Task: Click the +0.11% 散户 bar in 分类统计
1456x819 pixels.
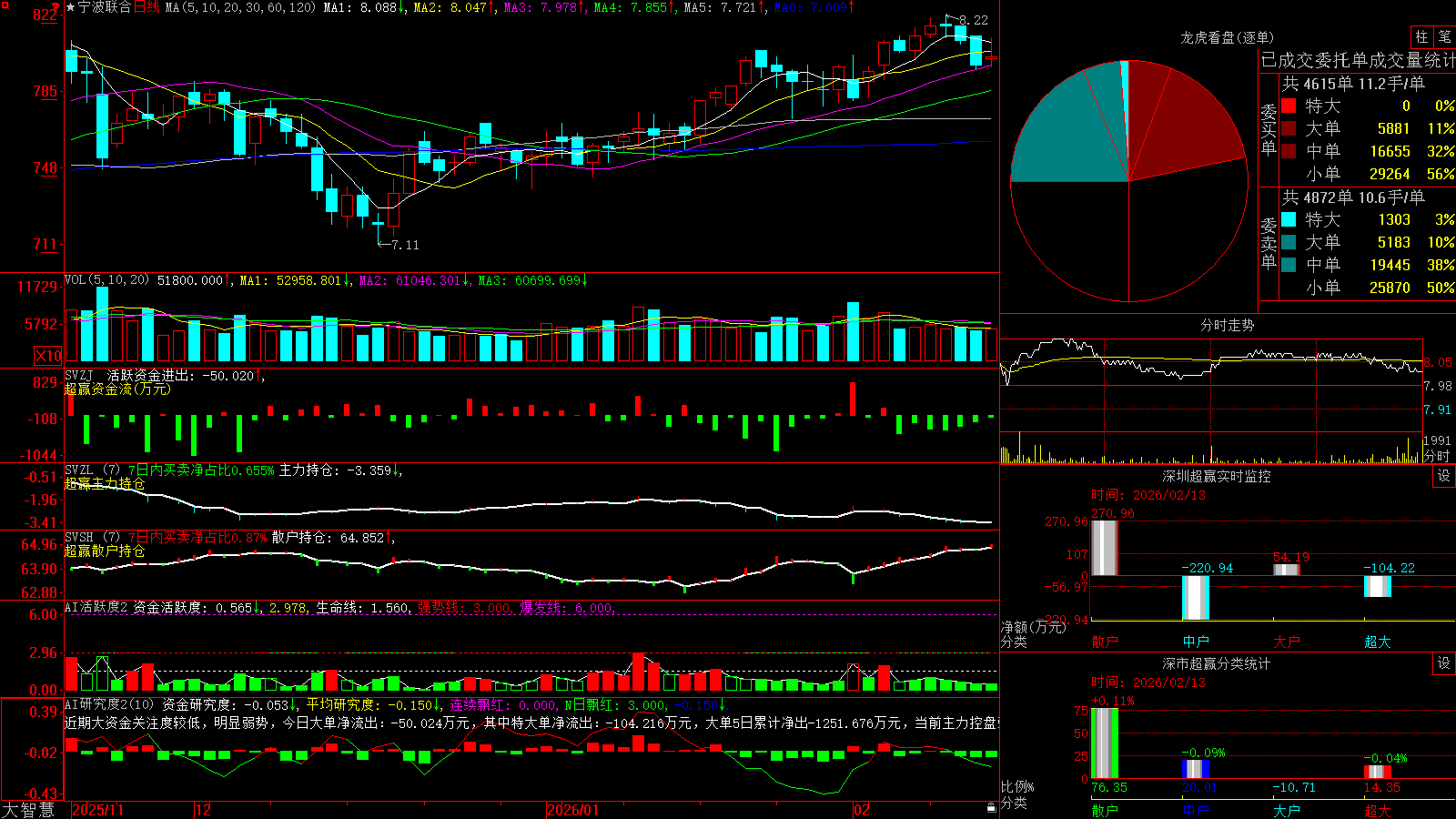Action: pos(1105,743)
